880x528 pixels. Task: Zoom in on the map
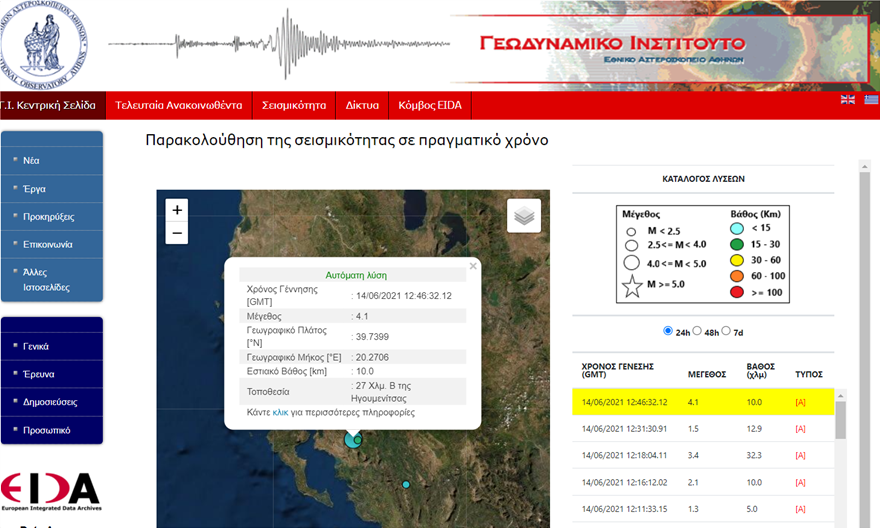[177, 210]
